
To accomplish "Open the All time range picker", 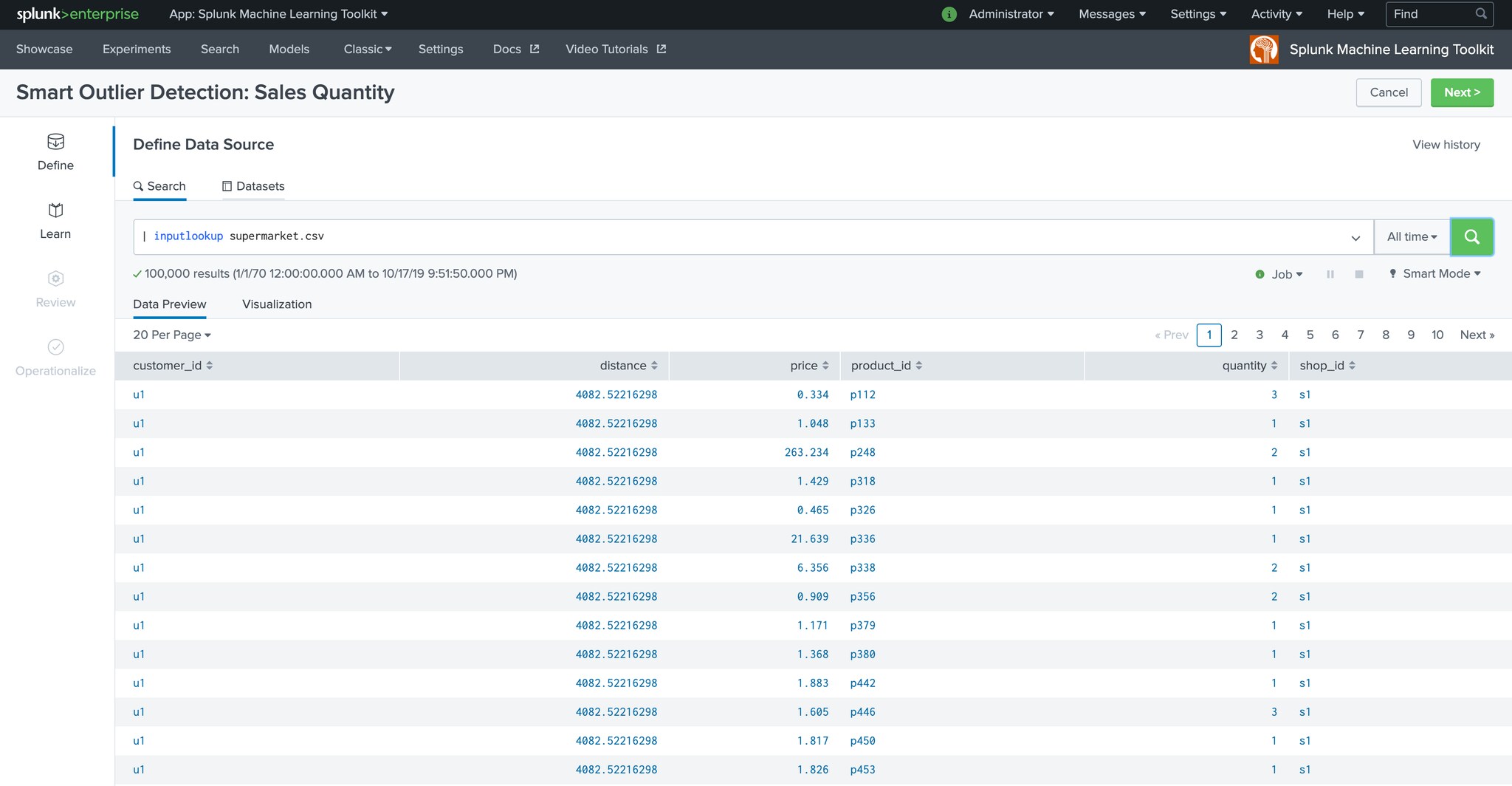I will tap(1412, 237).
